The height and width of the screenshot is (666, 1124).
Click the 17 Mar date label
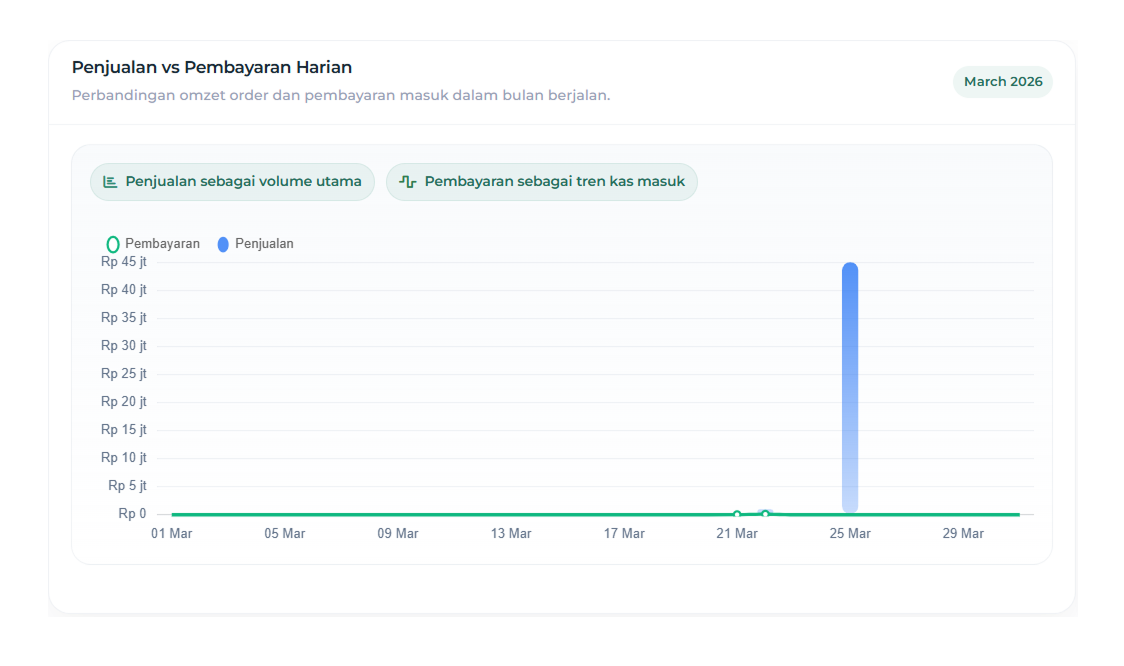(624, 534)
